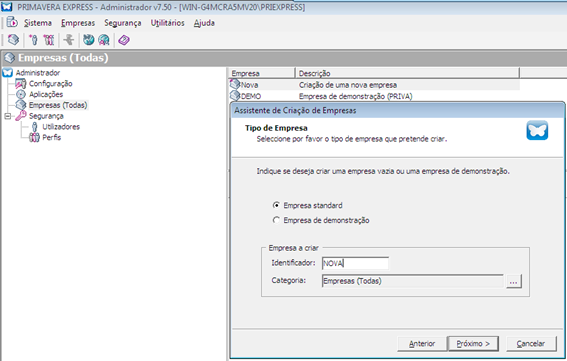Click the Anterior button
The height and width of the screenshot is (361, 567).
tap(422, 344)
